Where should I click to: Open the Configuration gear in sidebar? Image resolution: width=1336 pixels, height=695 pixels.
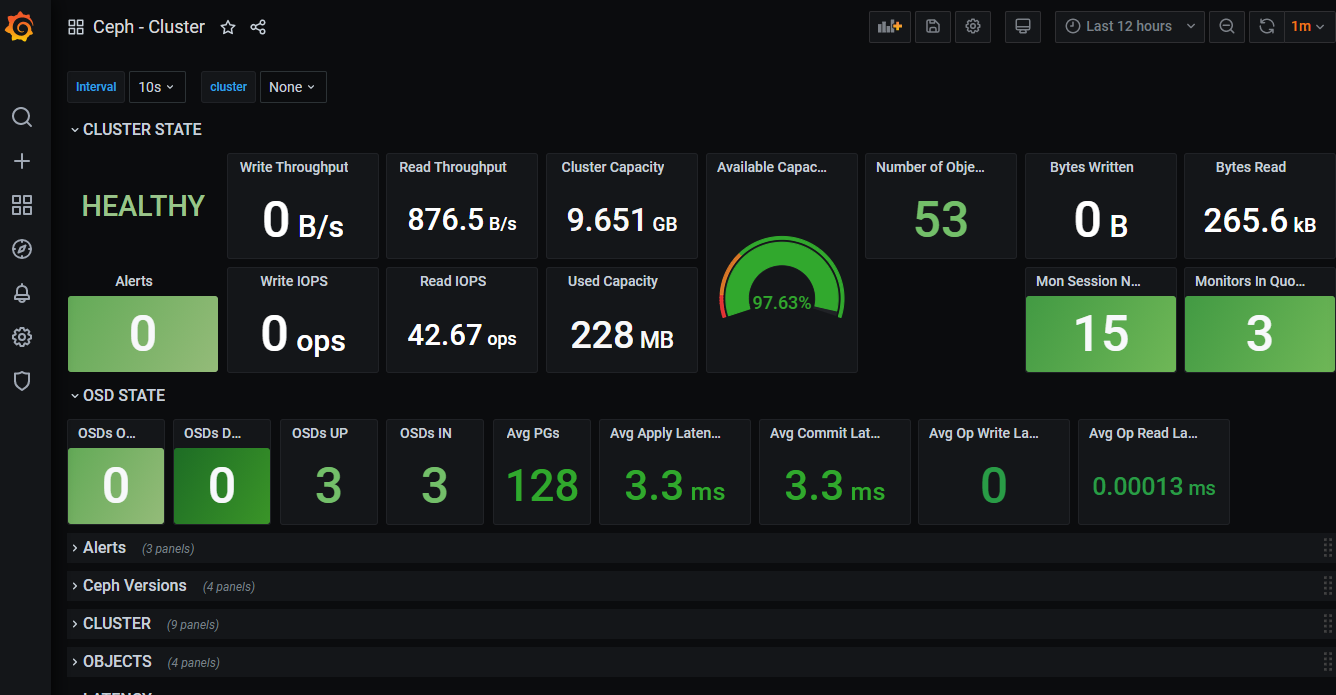click(22, 337)
